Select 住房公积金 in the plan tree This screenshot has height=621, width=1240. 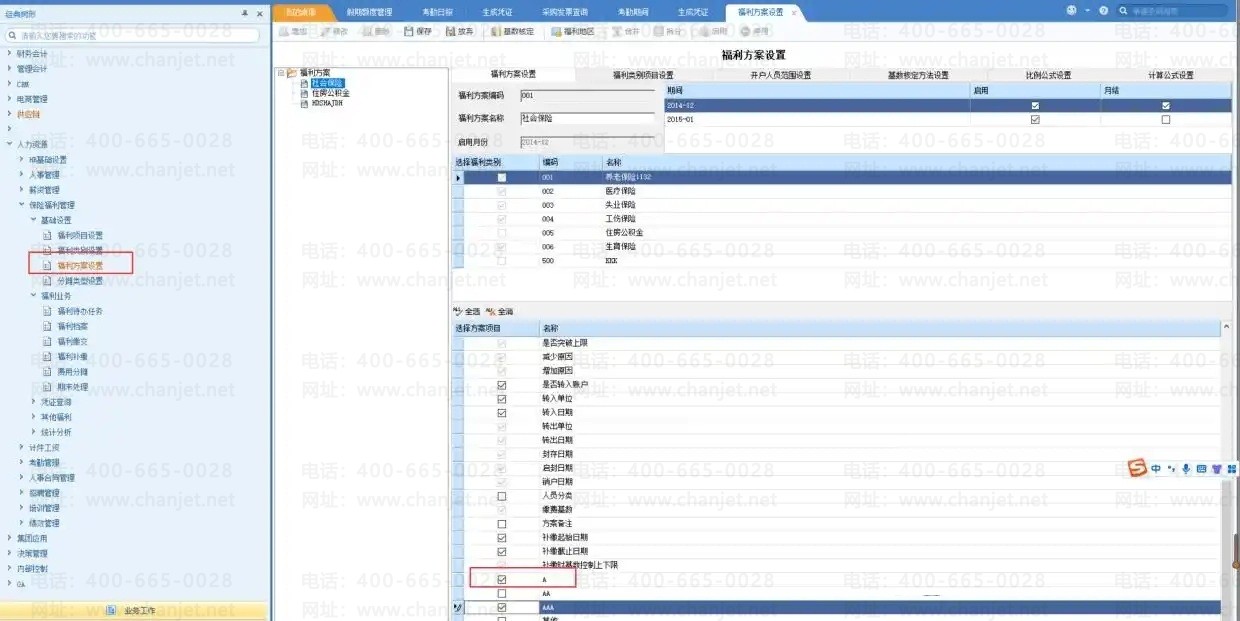click(331, 93)
